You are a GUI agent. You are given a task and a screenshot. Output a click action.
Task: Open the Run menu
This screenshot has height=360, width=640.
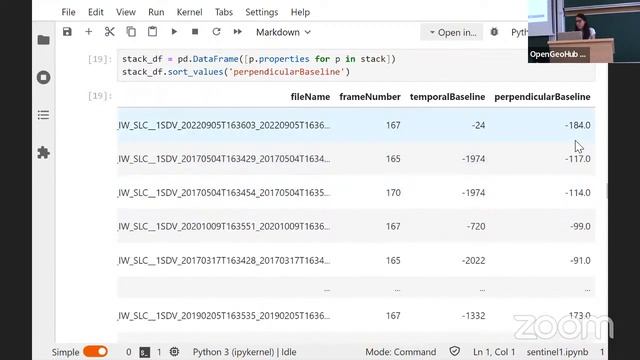tap(156, 12)
